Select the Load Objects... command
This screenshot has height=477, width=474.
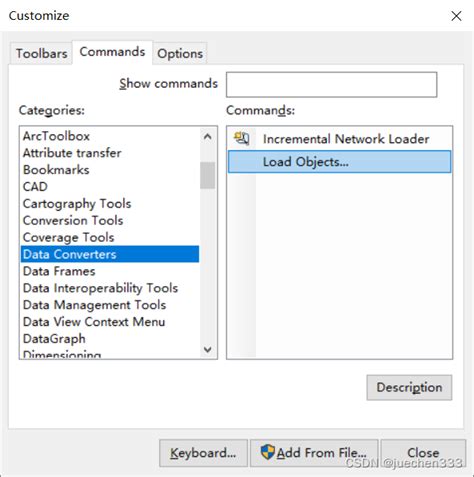point(339,162)
